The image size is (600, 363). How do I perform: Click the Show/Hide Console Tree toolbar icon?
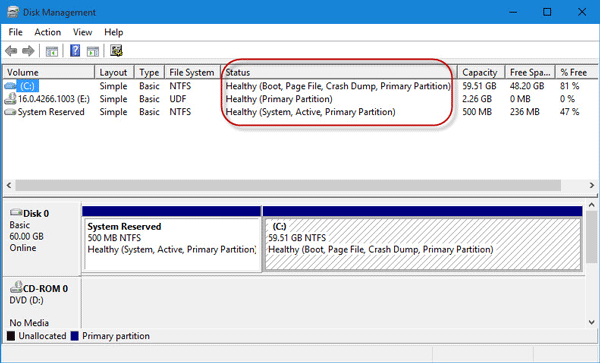click(x=52, y=51)
